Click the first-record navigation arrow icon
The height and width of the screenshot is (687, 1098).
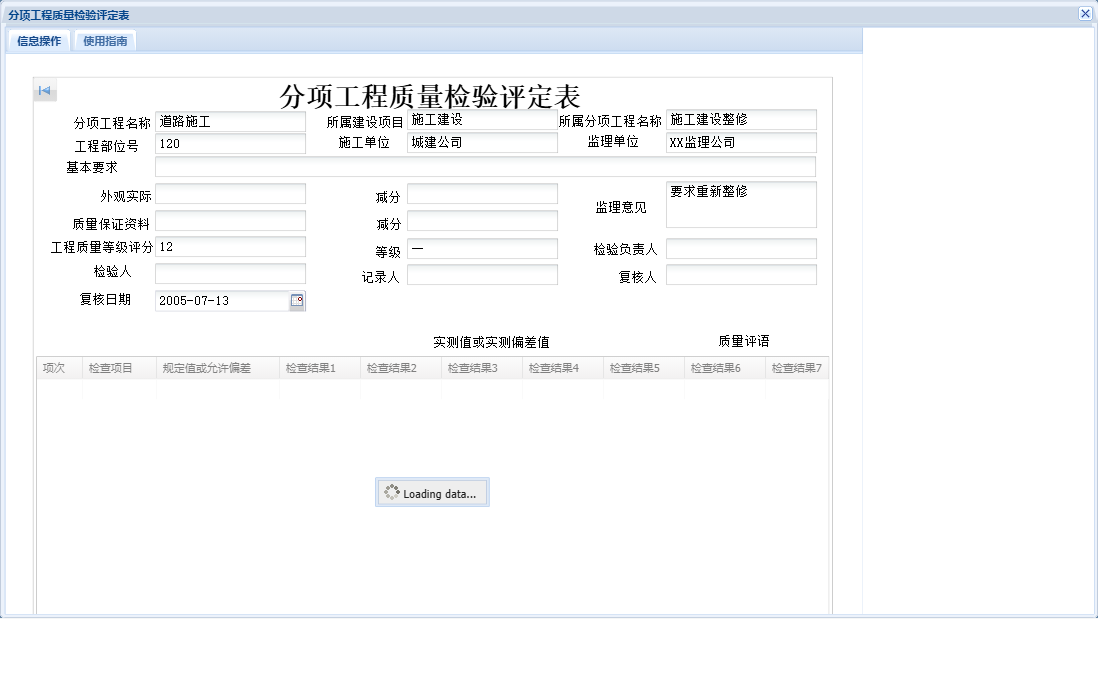tap(44, 90)
